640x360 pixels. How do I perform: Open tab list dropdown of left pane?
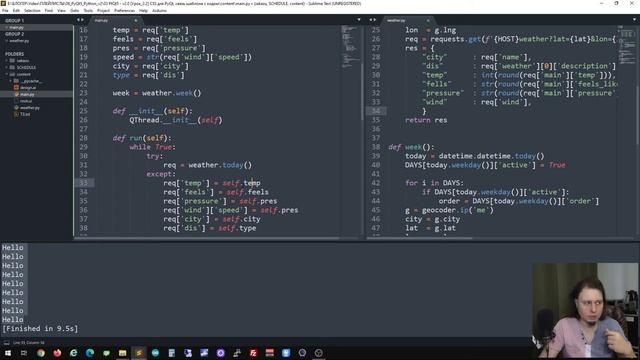coord(359,20)
